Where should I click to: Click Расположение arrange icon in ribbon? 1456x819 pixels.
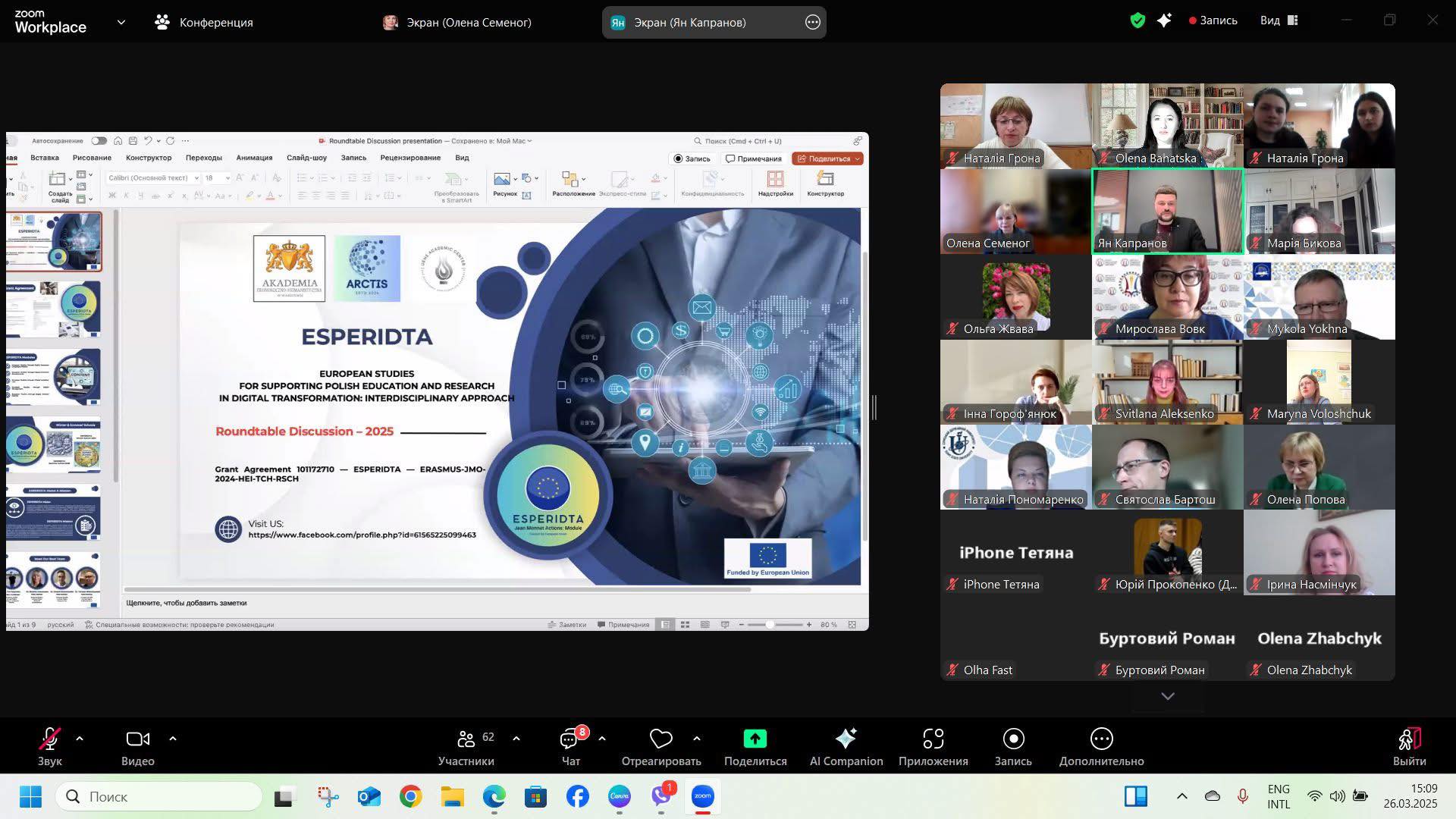[570, 179]
